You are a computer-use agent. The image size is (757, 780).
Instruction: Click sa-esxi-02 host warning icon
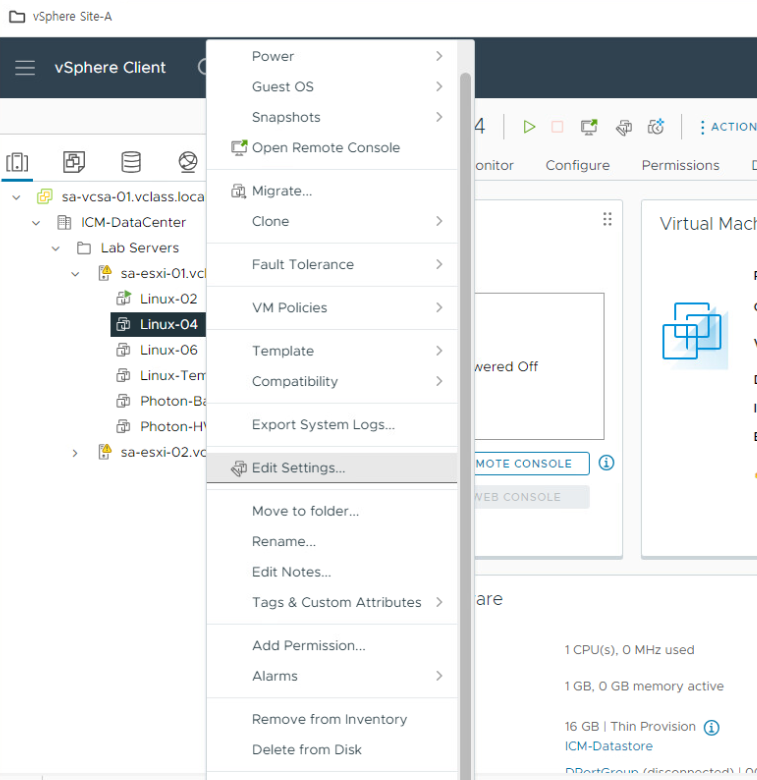(x=105, y=452)
